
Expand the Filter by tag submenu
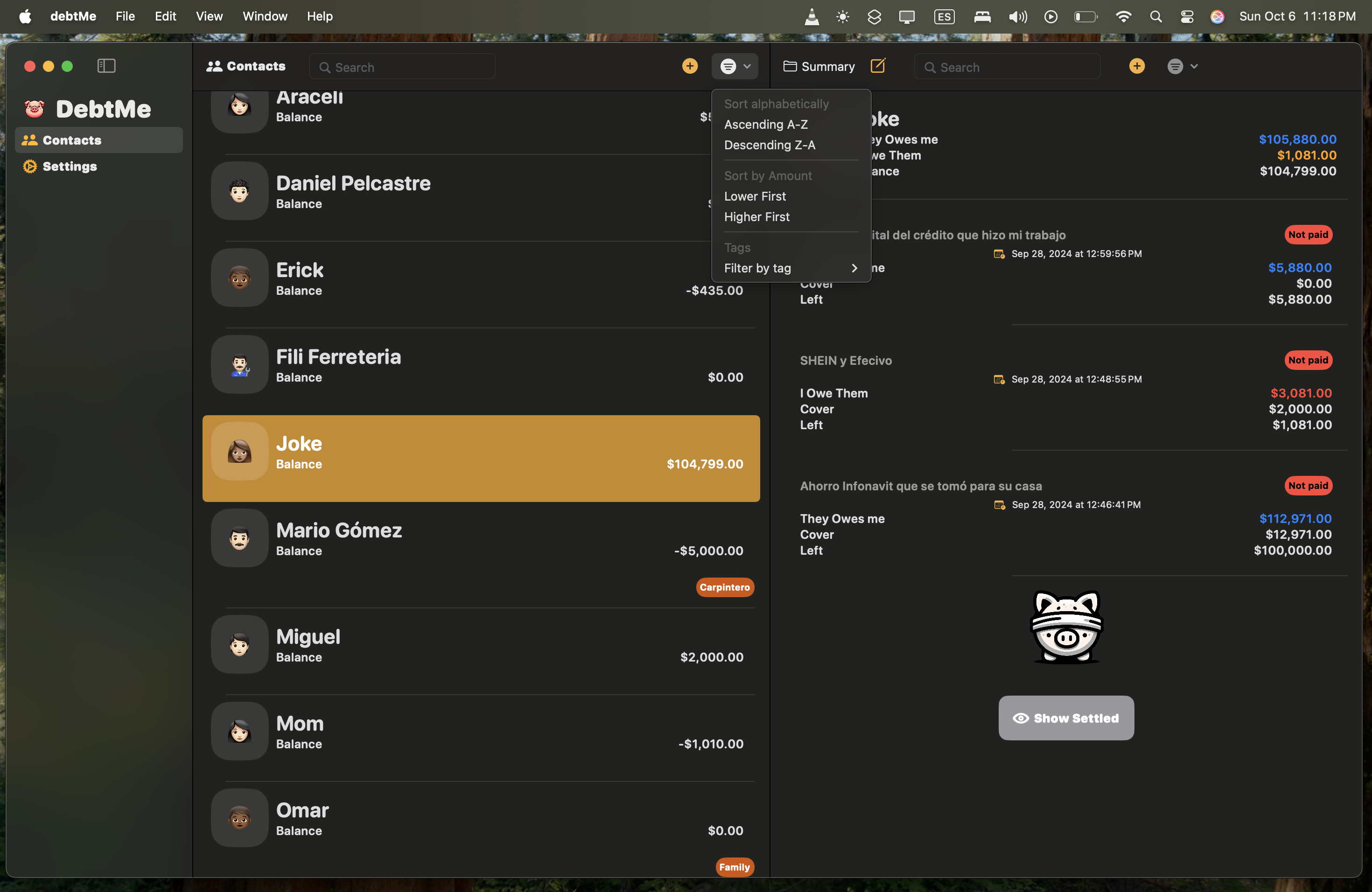pos(791,268)
